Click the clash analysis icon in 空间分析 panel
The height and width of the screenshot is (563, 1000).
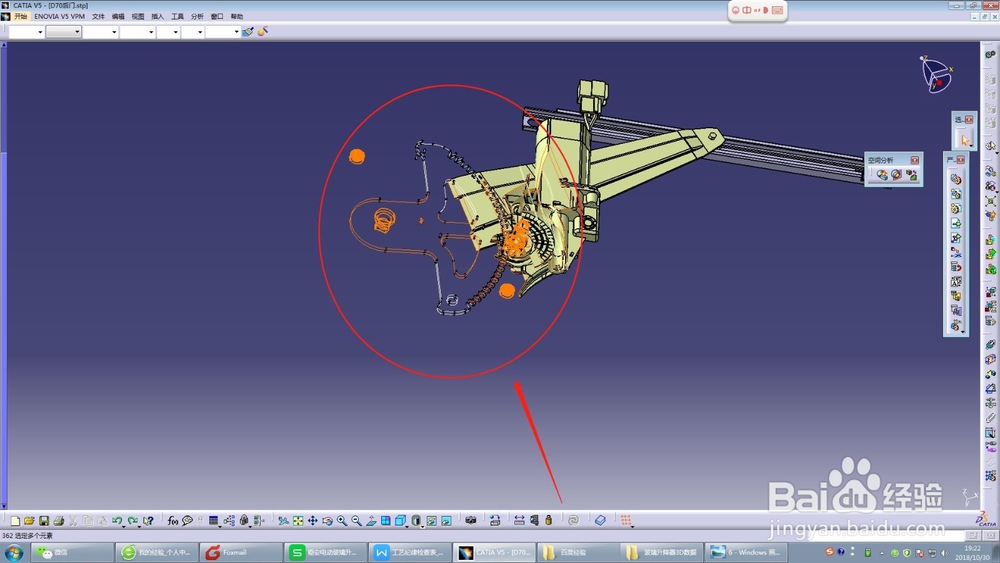[x=882, y=175]
